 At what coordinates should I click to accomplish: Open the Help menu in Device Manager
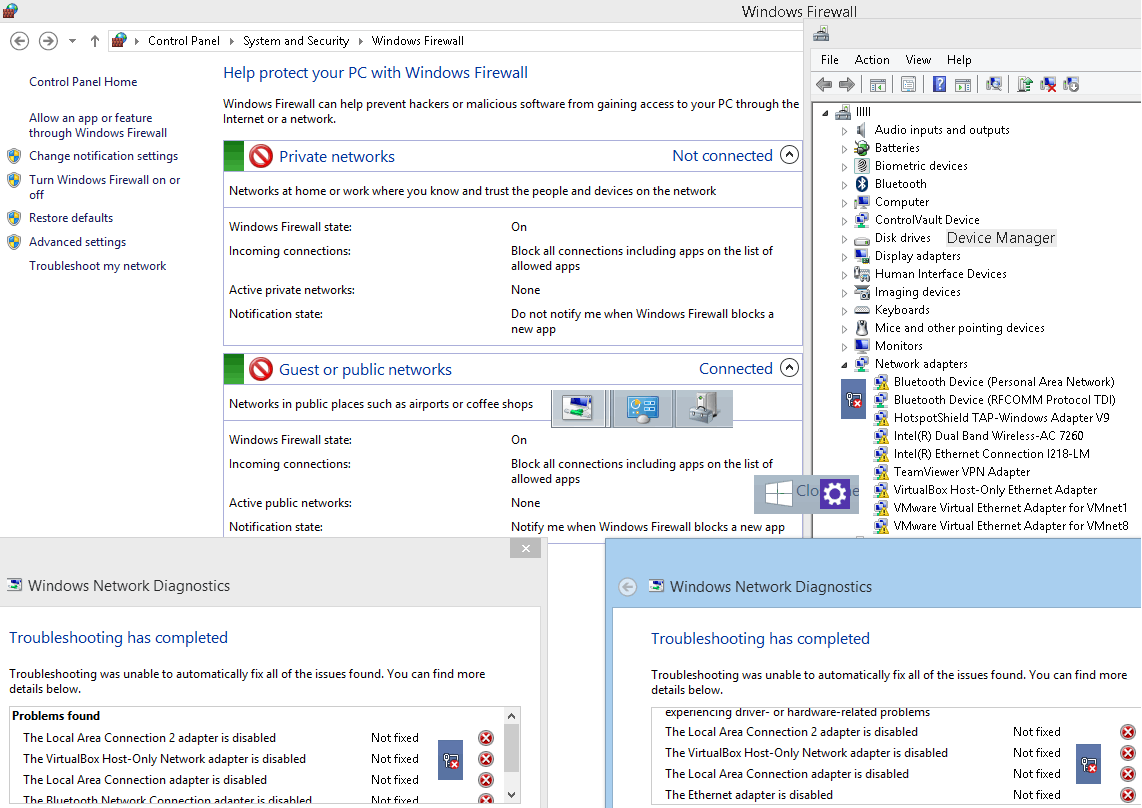pyautogui.click(x=958, y=60)
